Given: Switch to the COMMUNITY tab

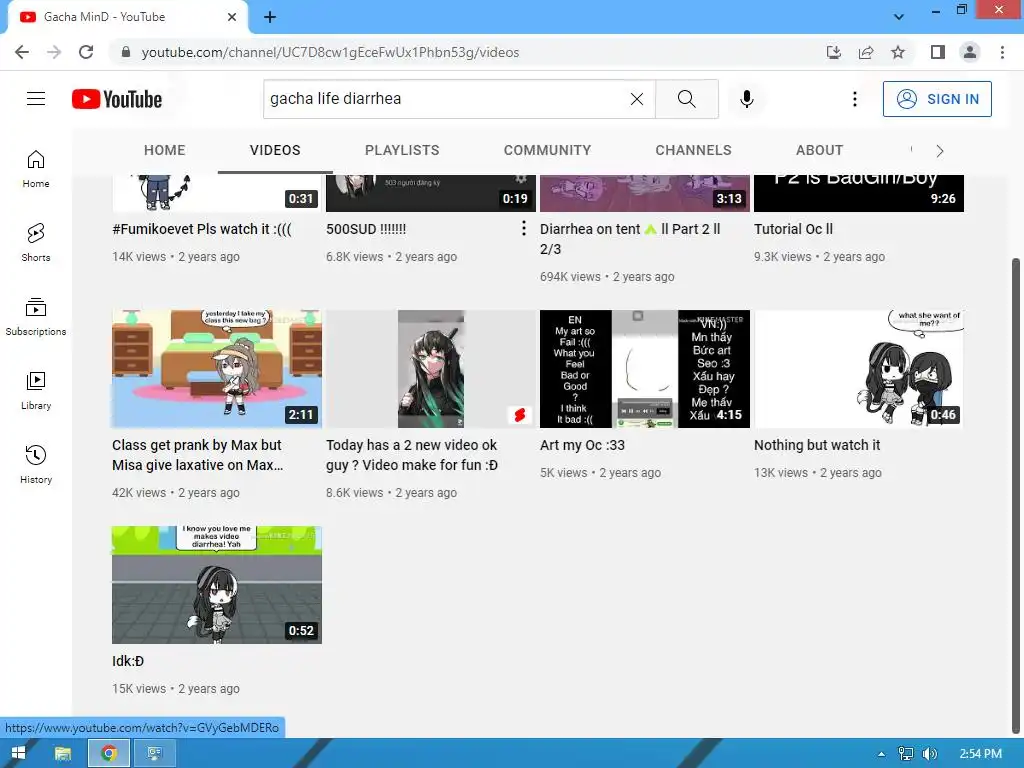Looking at the screenshot, I should pos(547,150).
